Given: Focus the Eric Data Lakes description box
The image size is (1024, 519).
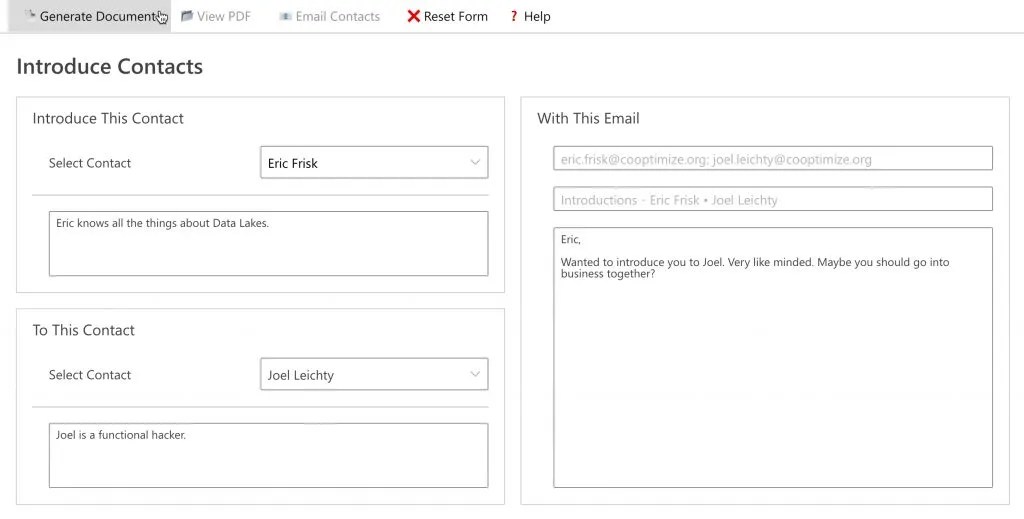Looking at the screenshot, I should coord(268,243).
